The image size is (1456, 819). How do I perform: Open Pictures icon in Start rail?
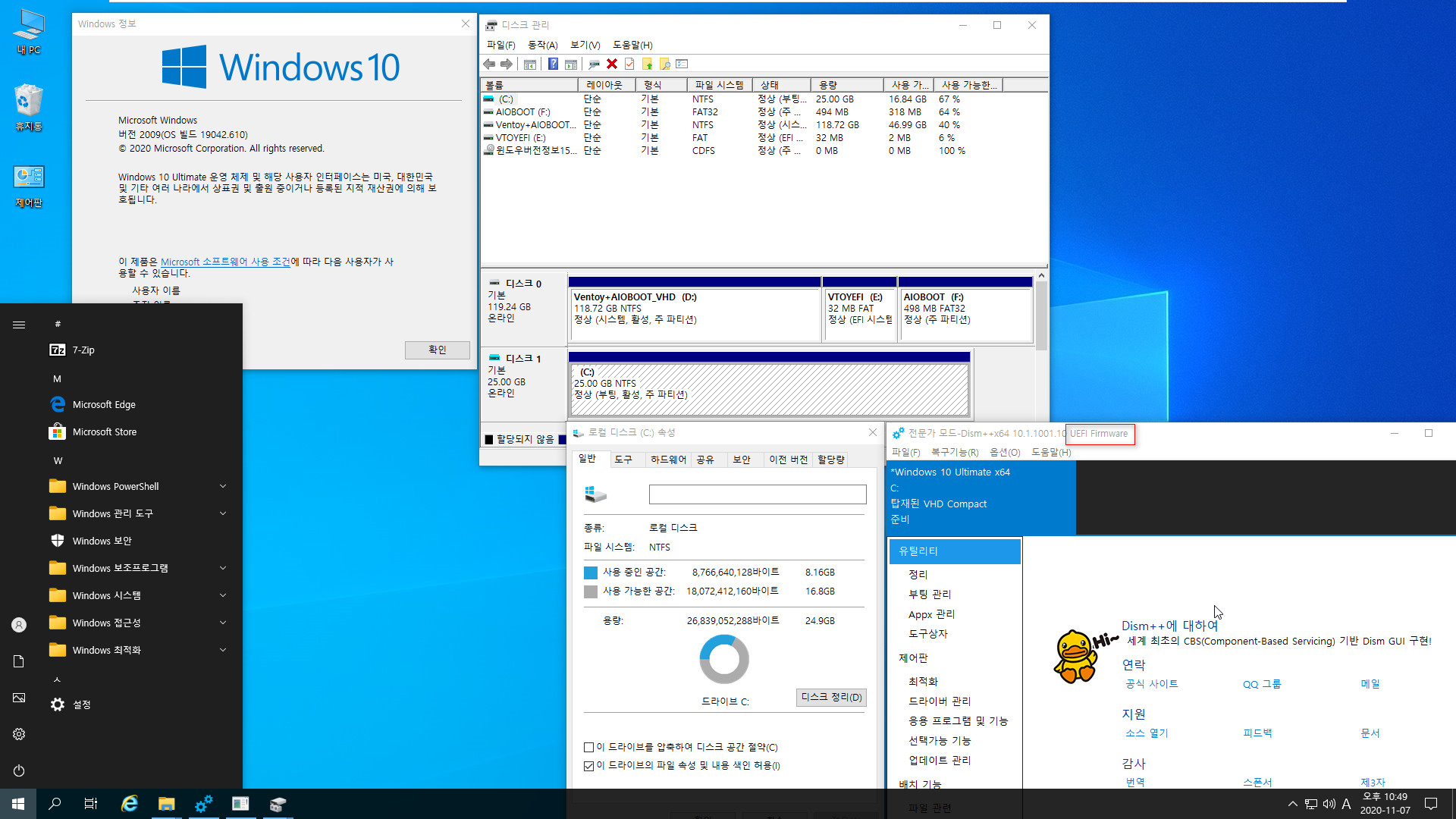[19, 698]
